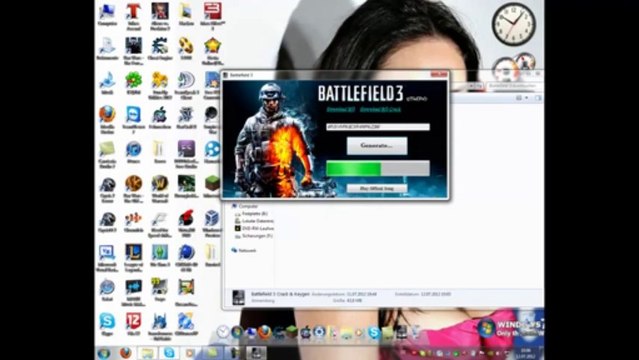Open the League of Legends shortcut
This screenshot has height=360, width=639.
click(133, 258)
